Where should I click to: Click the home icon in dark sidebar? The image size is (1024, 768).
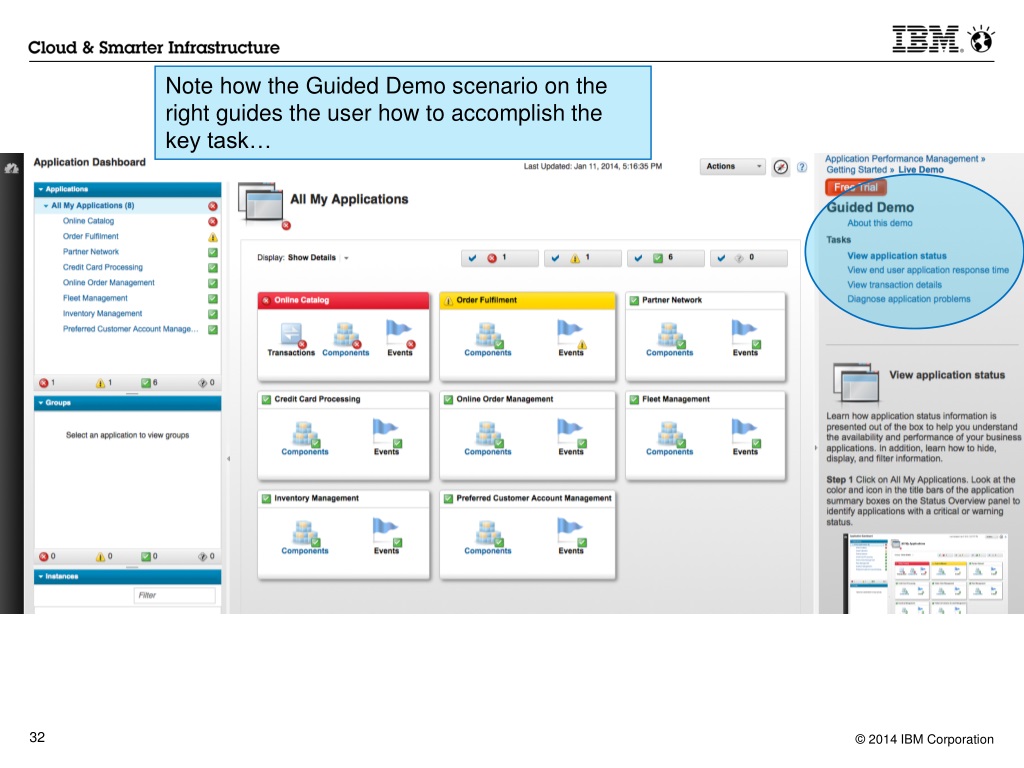tap(11, 169)
